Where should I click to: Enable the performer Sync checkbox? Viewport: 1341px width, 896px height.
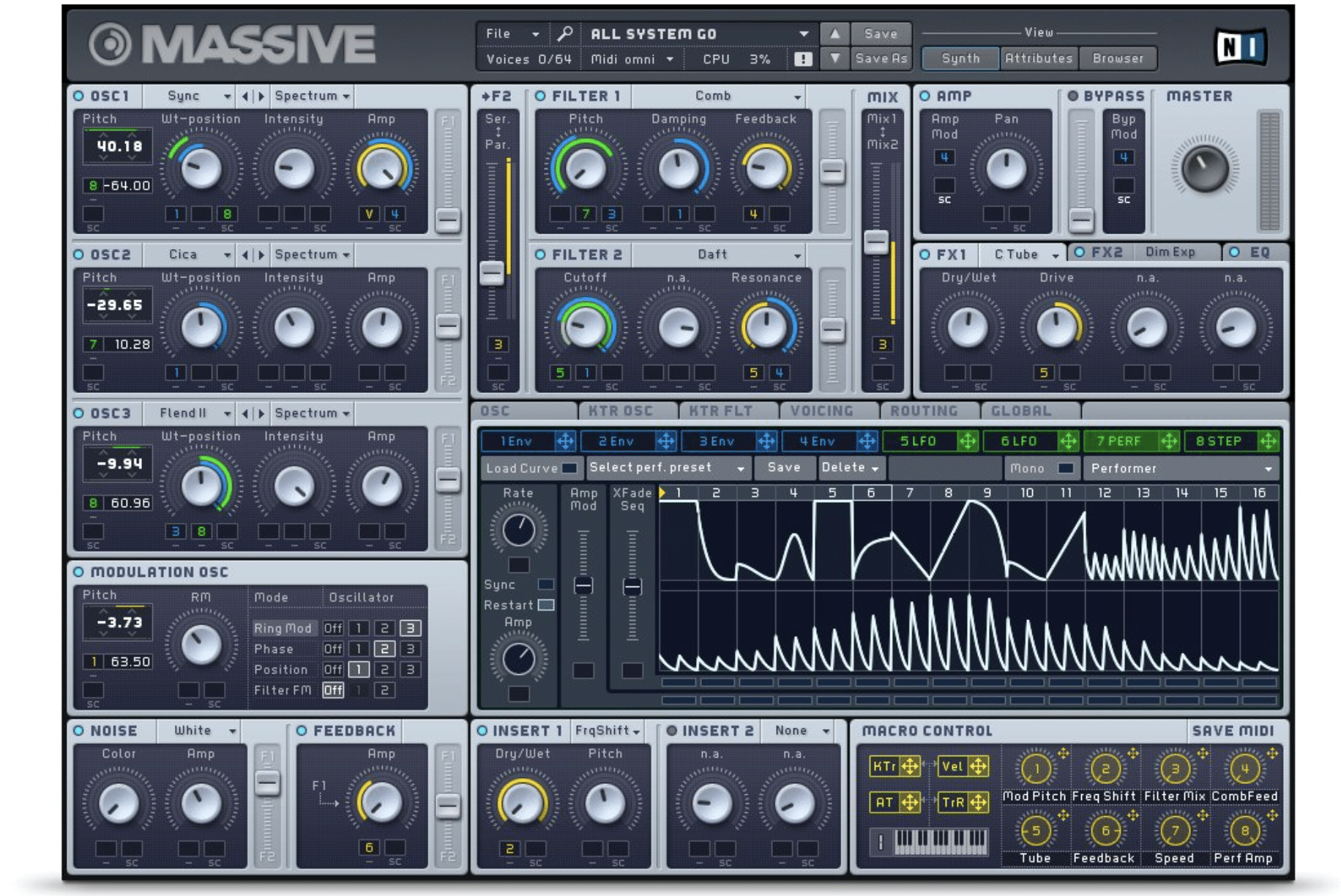546,584
